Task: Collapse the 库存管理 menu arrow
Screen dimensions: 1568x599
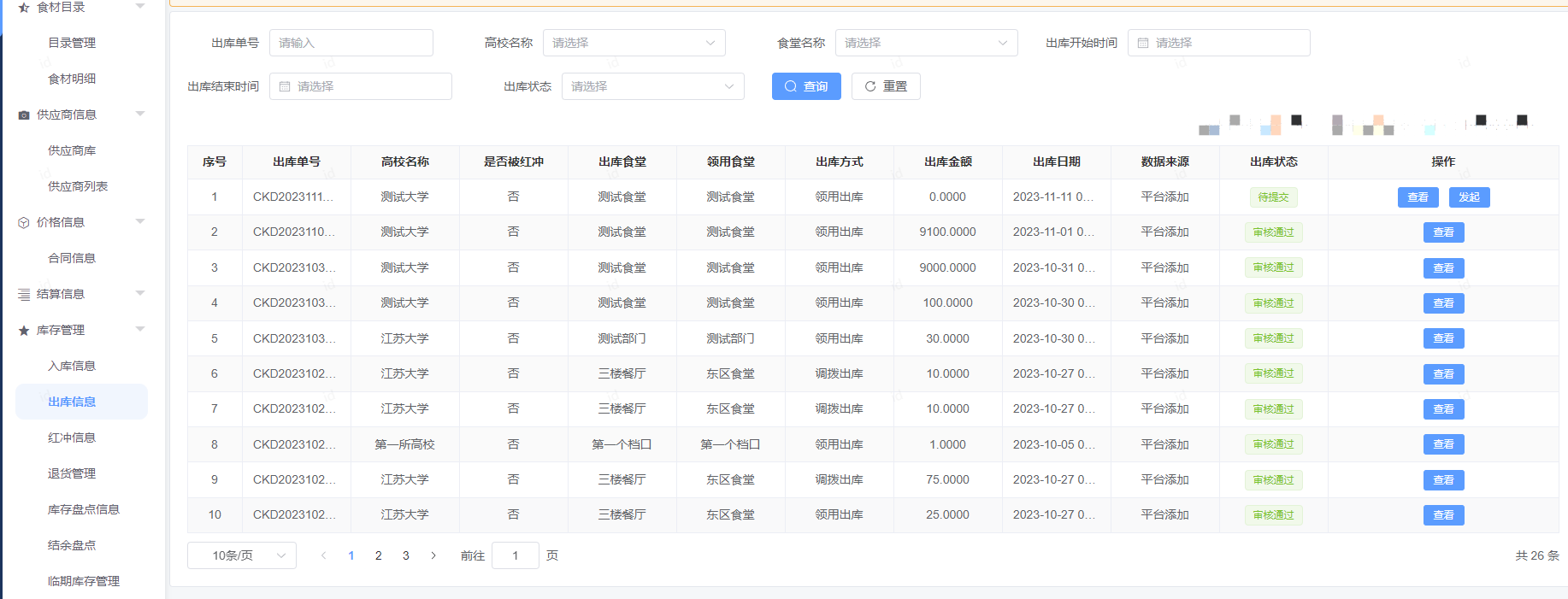Action: 140,329
